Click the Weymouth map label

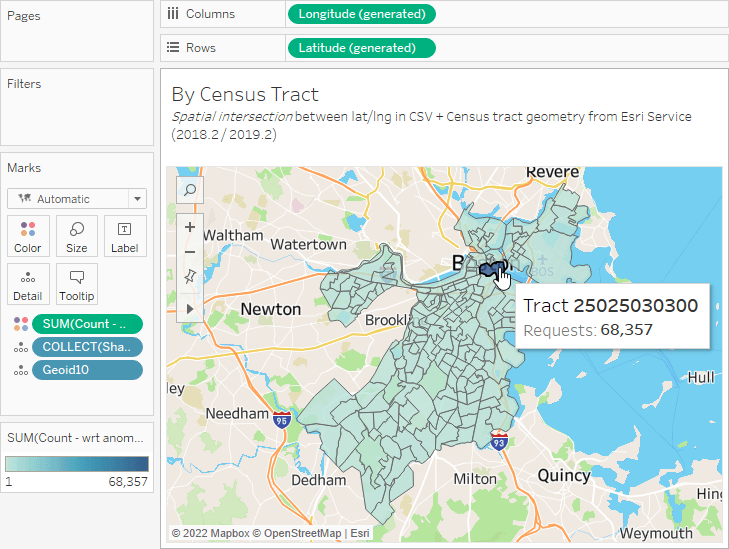coord(656,533)
